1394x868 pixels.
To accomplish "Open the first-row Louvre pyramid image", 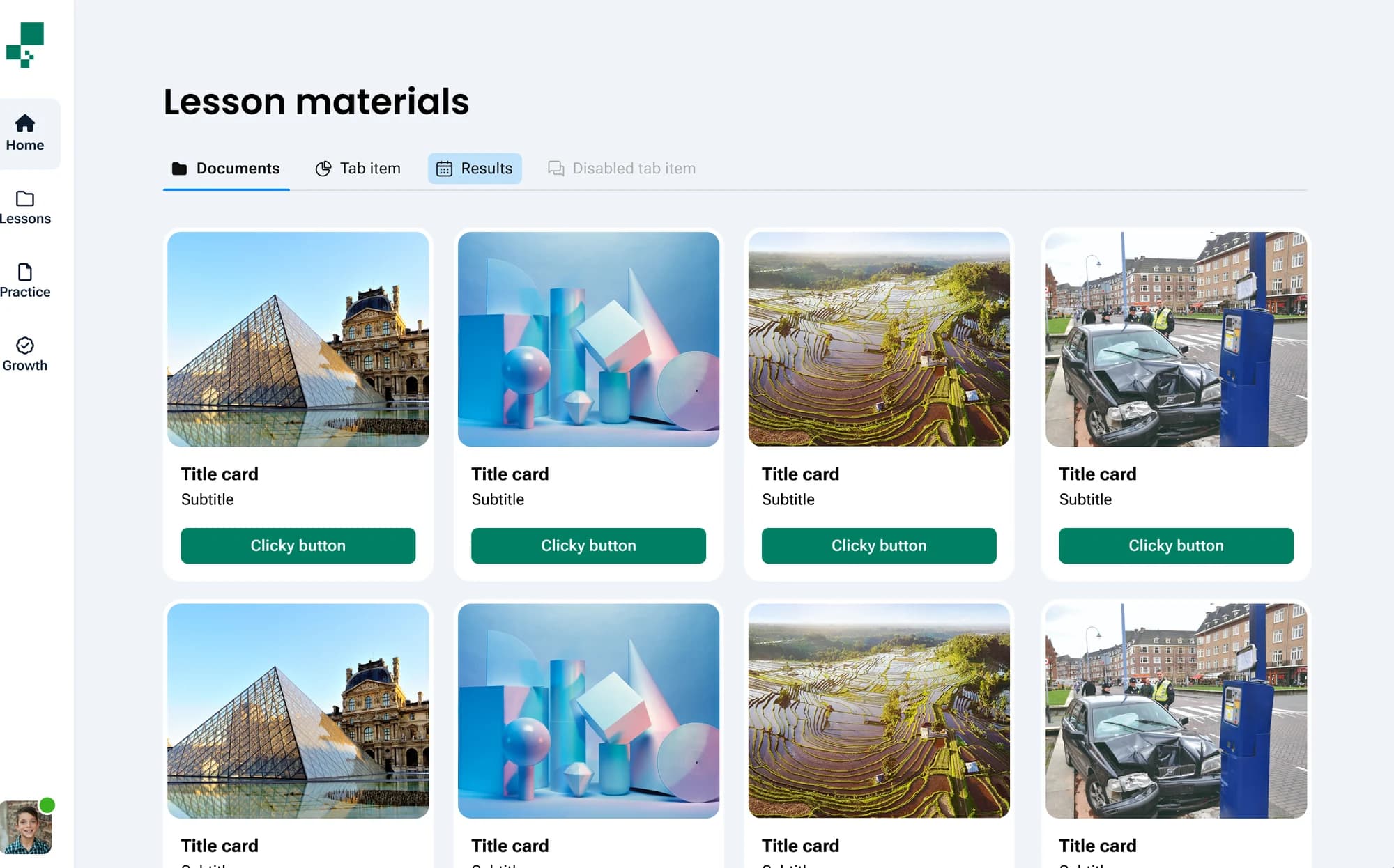I will click(x=298, y=339).
